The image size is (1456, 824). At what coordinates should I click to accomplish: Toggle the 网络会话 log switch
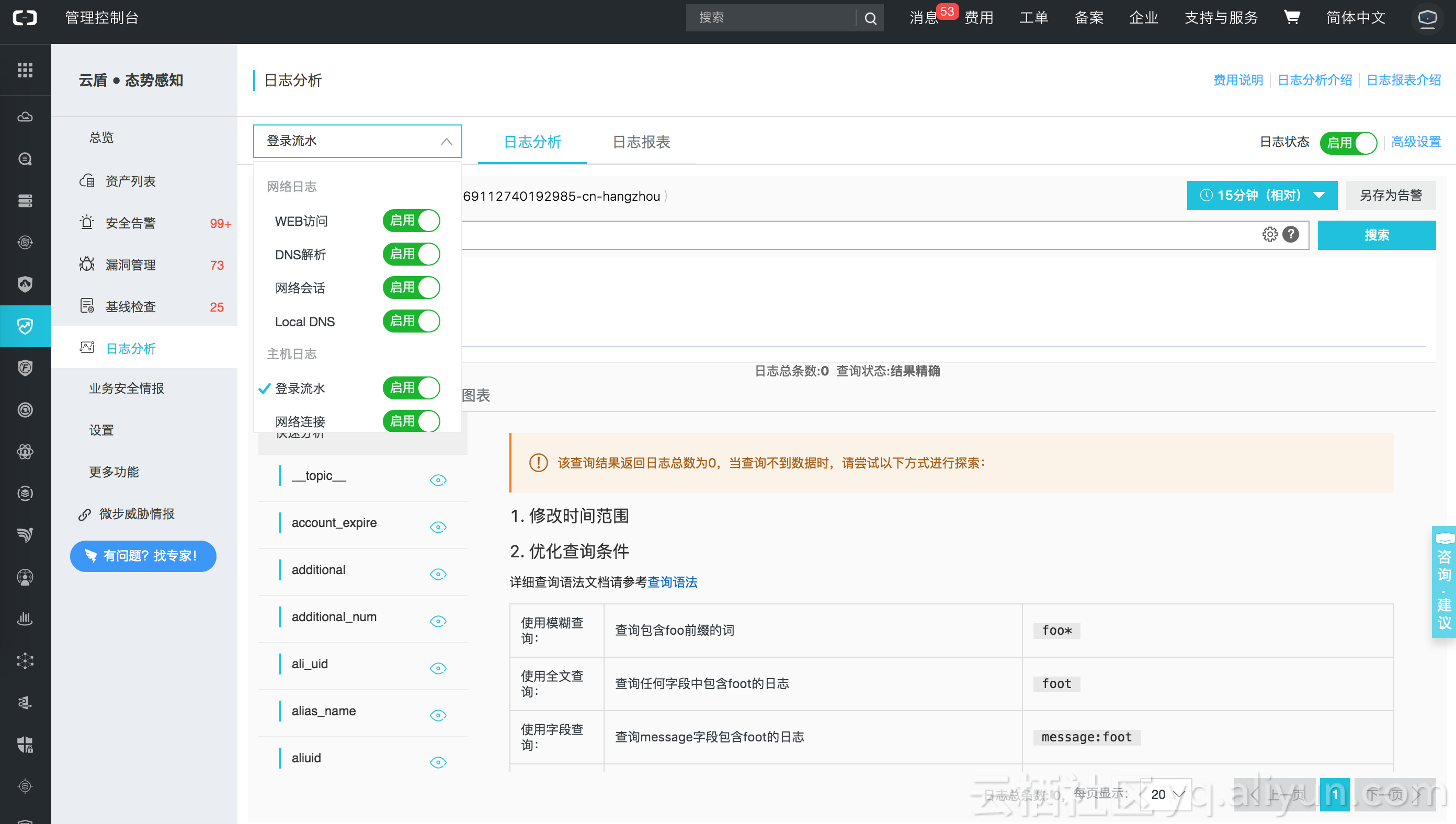(411, 287)
